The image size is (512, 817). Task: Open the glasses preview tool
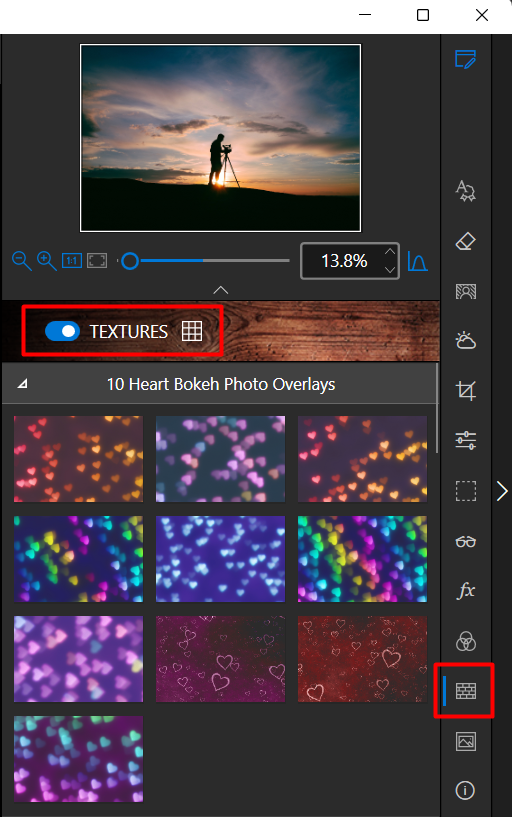point(466,542)
